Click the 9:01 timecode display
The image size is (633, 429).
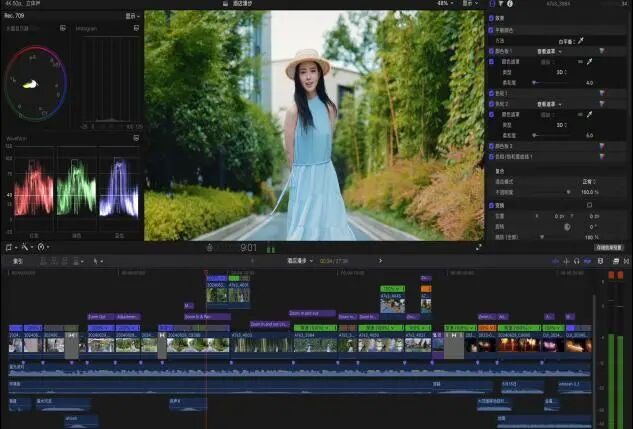click(x=248, y=247)
